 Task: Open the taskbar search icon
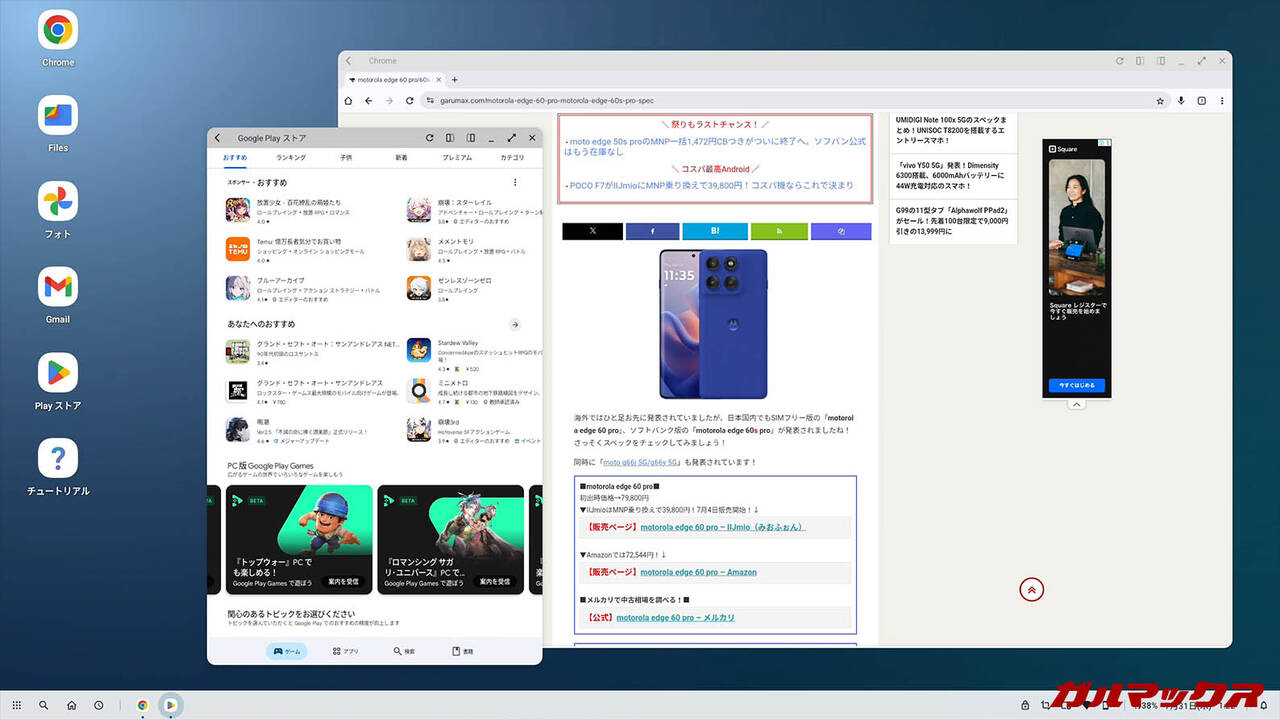[x=43, y=705]
